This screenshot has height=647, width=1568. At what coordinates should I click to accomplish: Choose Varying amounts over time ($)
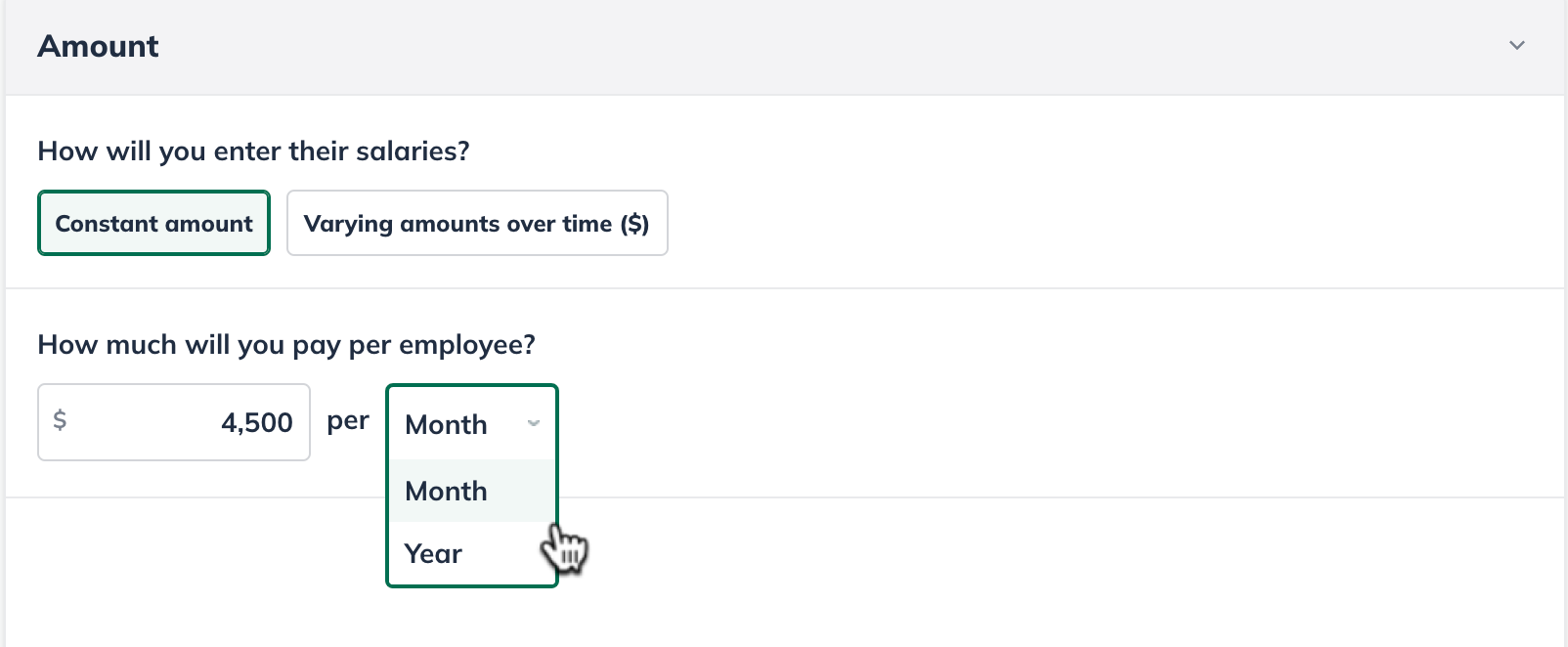(x=477, y=223)
